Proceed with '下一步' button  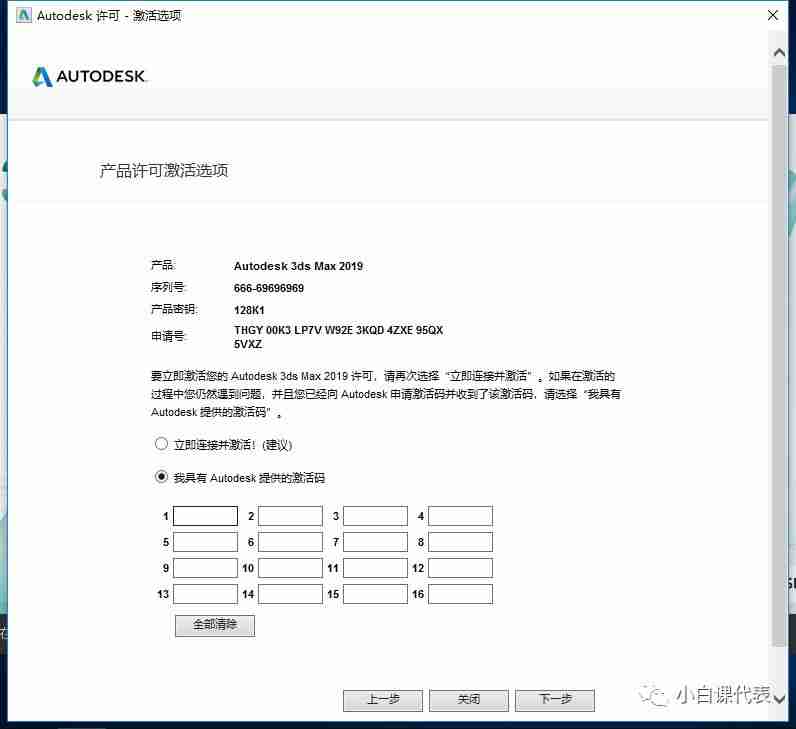tap(555, 700)
